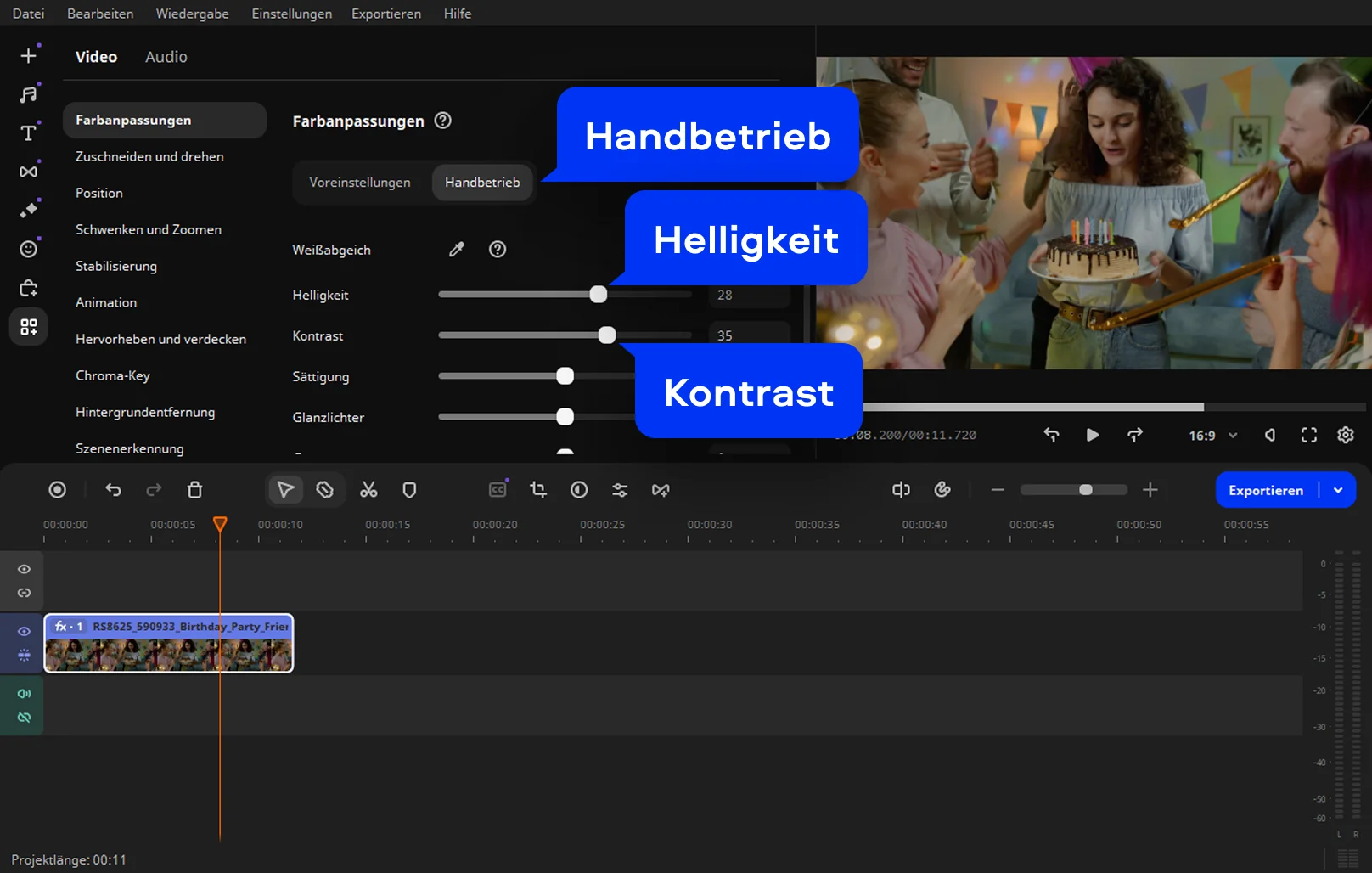Hide the upper overlay track eye

coord(24,569)
